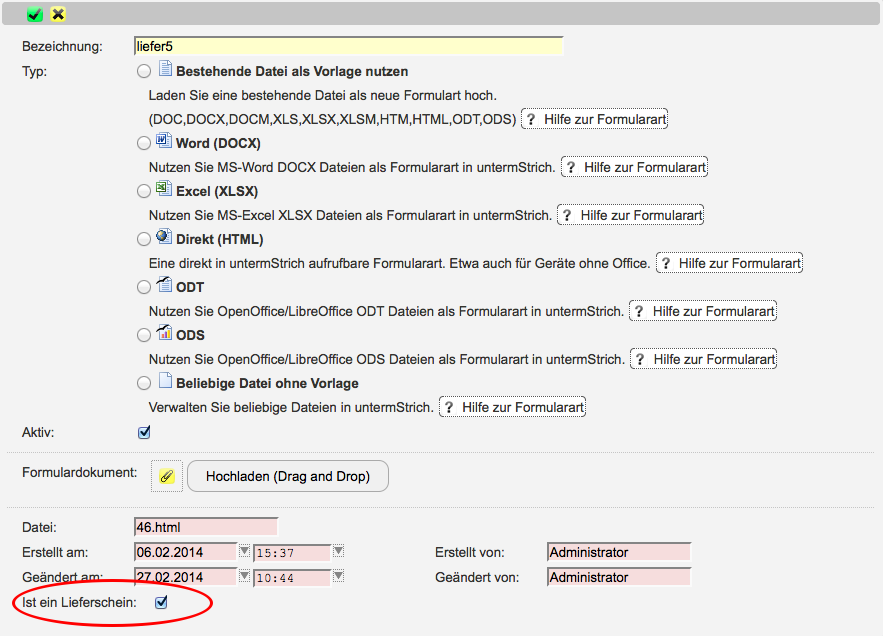Open the 'Geändert am' date picker arrow
This screenshot has width=883, height=636.
click(244, 576)
